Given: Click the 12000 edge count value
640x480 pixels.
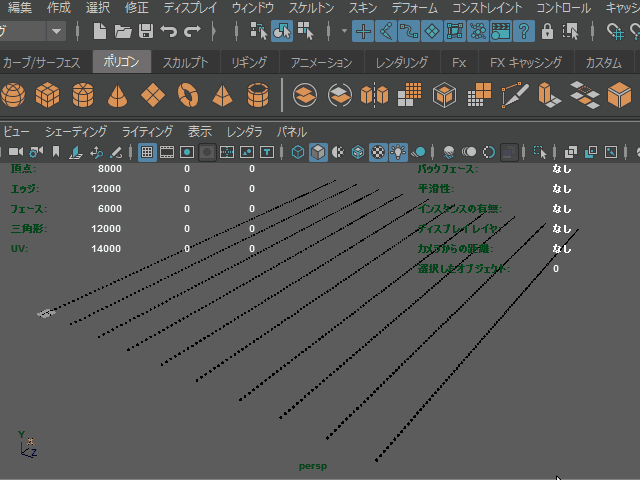Looking at the screenshot, I should (106, 189).
